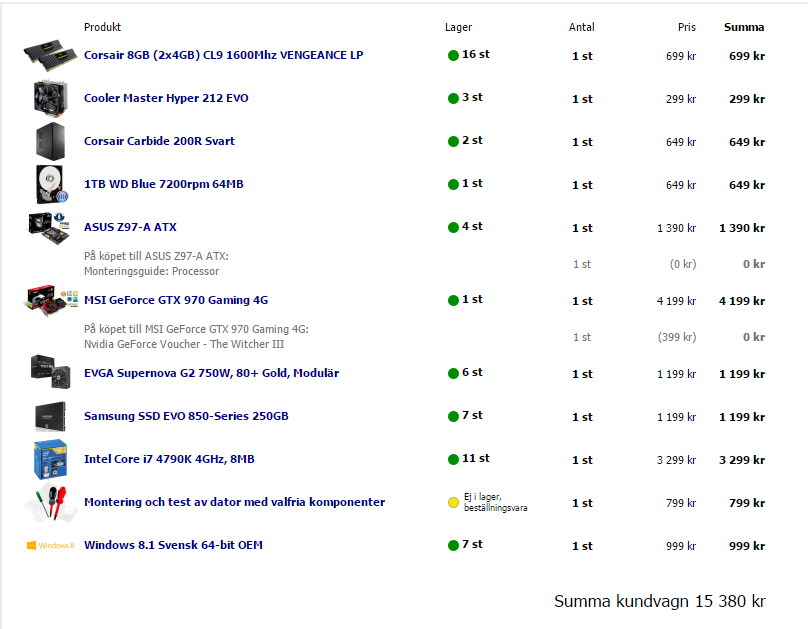Click the Intel Core i7 box thumbnail
Viewport: 808px width, 629px height.
tap(50, 459)
